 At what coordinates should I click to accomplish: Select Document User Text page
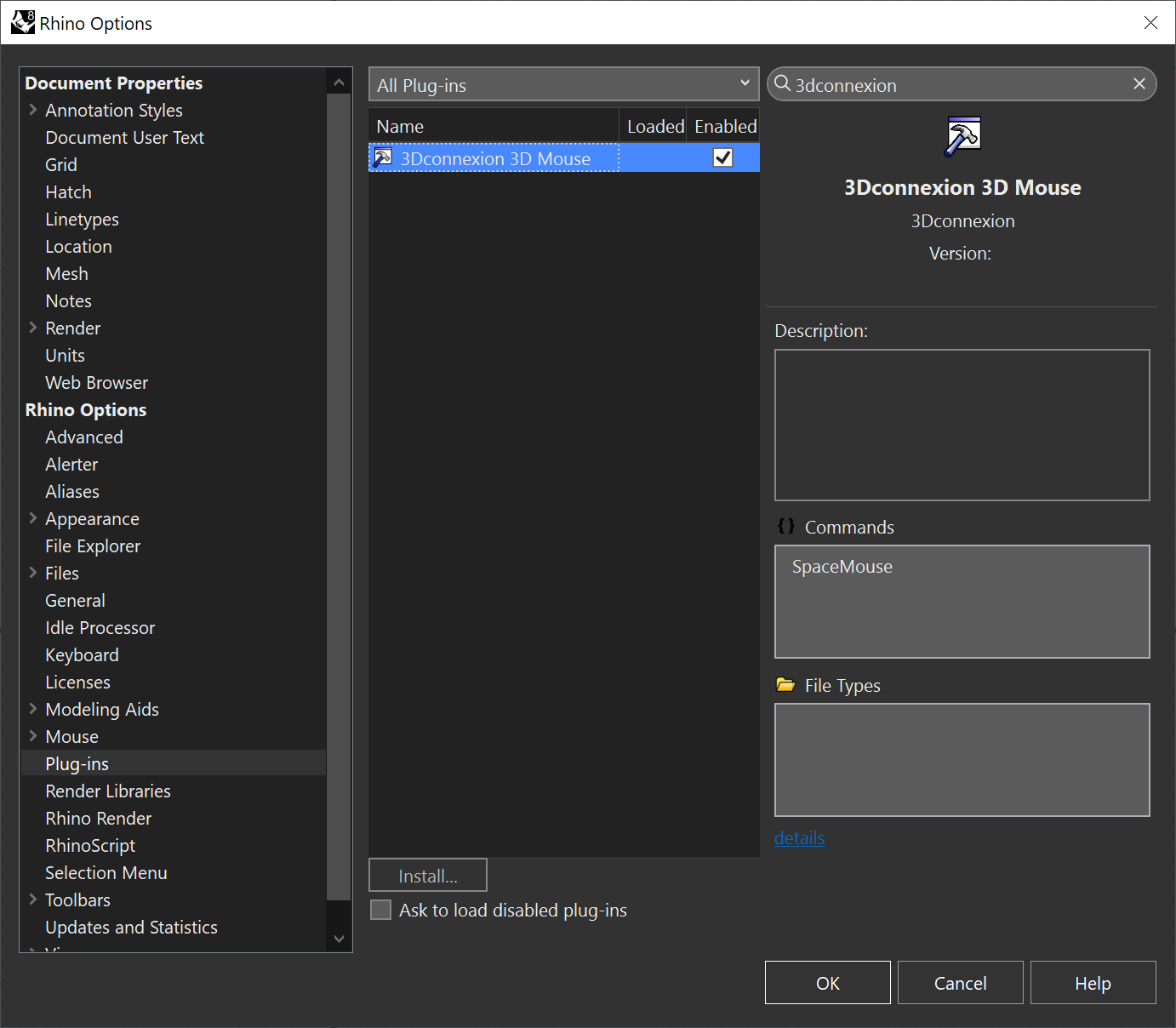(124, 137)
